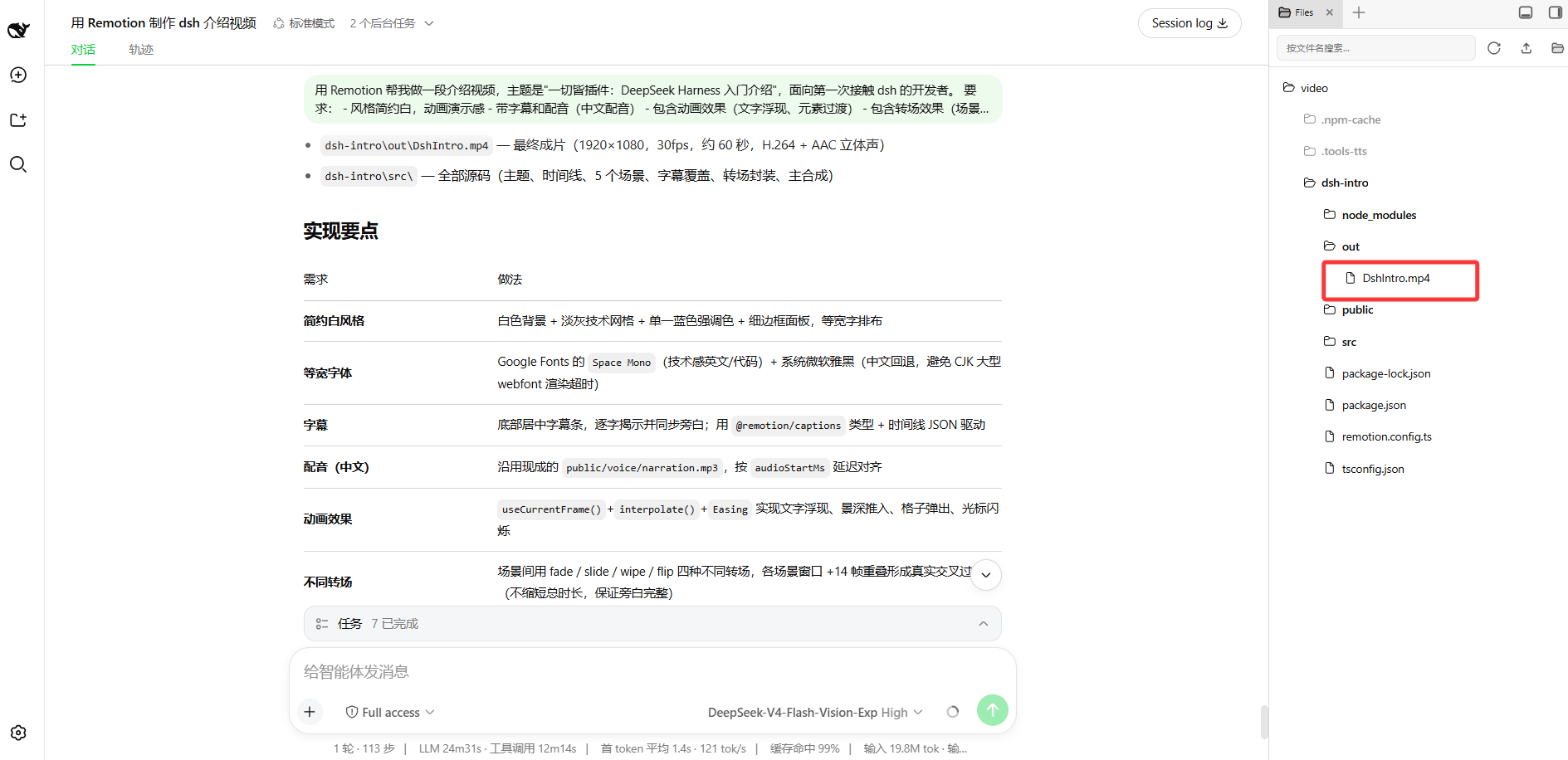This screenshot has width=1568, height=760.
Task: Click the user prompt message bubble
Action: coord(652,100)
